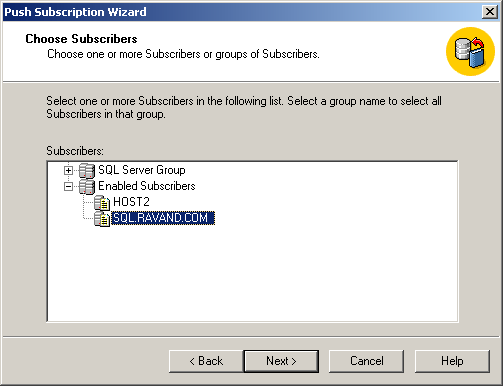Select HOST2 in the subscribers list
This screenshot has height=386, width=503.
tap(131, 202)
